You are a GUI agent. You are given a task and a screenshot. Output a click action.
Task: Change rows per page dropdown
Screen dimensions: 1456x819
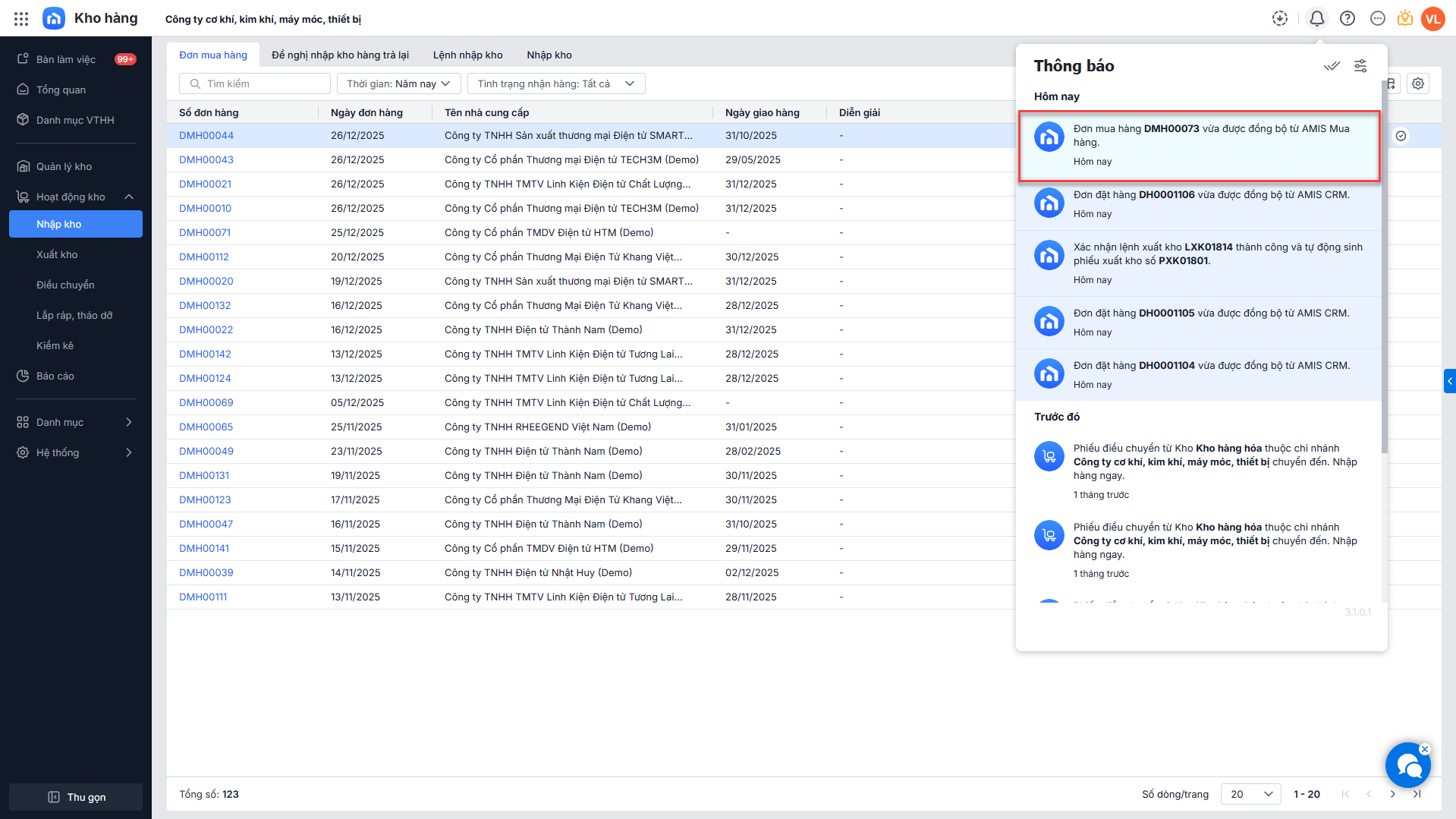[1250, 794]
